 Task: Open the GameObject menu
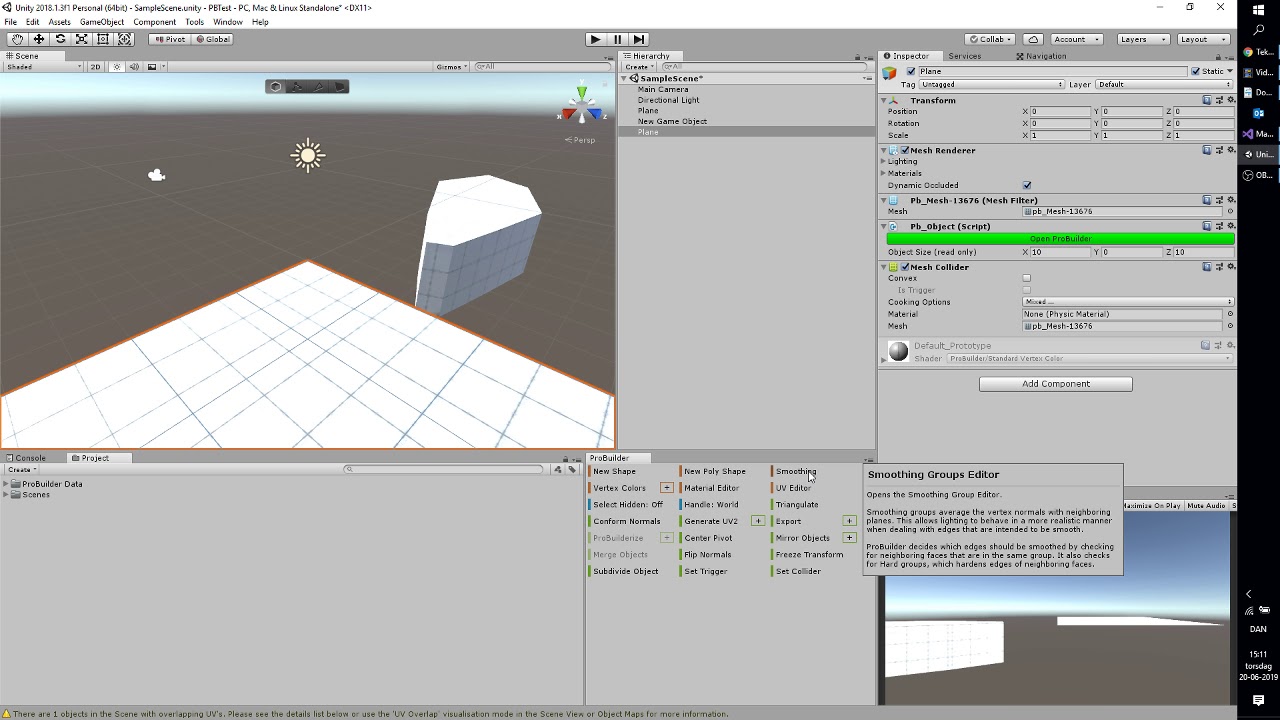pyautogui.click(x=102, y=22)
